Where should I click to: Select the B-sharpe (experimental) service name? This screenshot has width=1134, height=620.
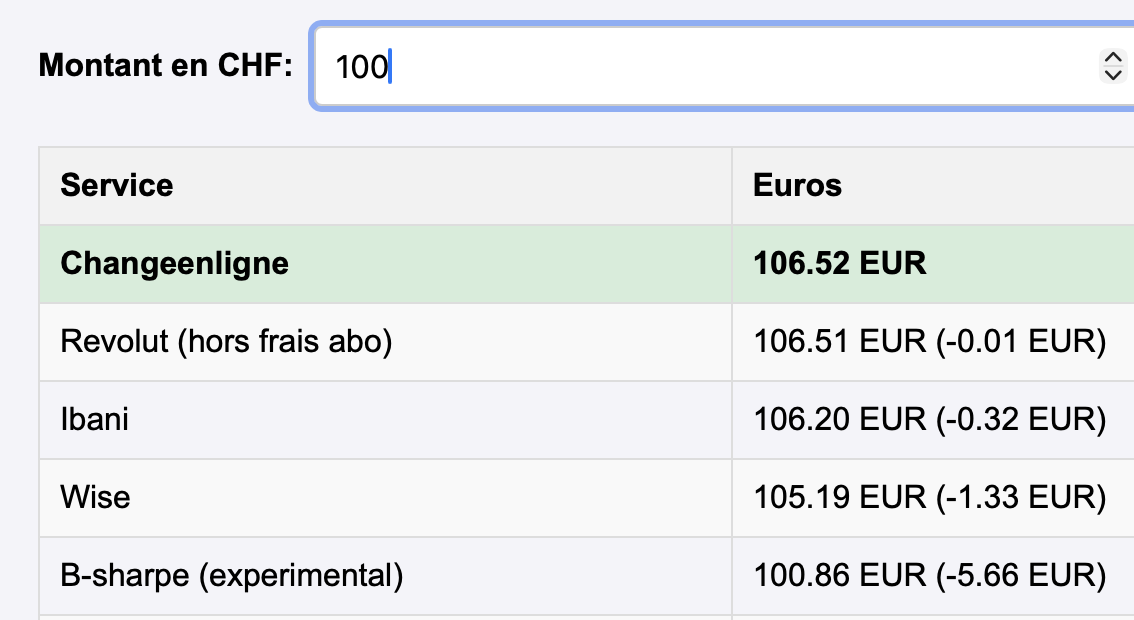click(231, 575)
